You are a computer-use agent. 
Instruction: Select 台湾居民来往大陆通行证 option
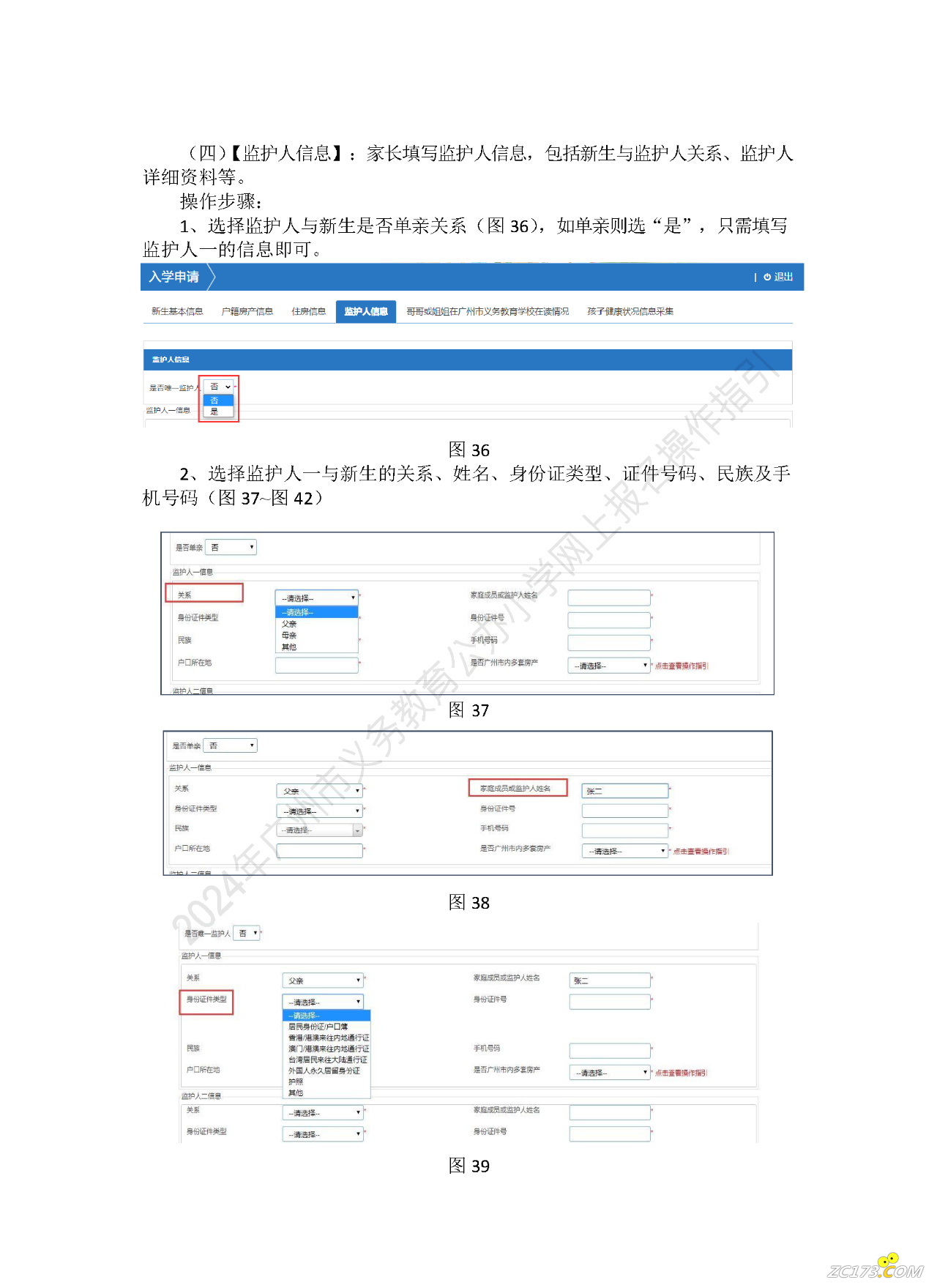[x=326, y=1060]
